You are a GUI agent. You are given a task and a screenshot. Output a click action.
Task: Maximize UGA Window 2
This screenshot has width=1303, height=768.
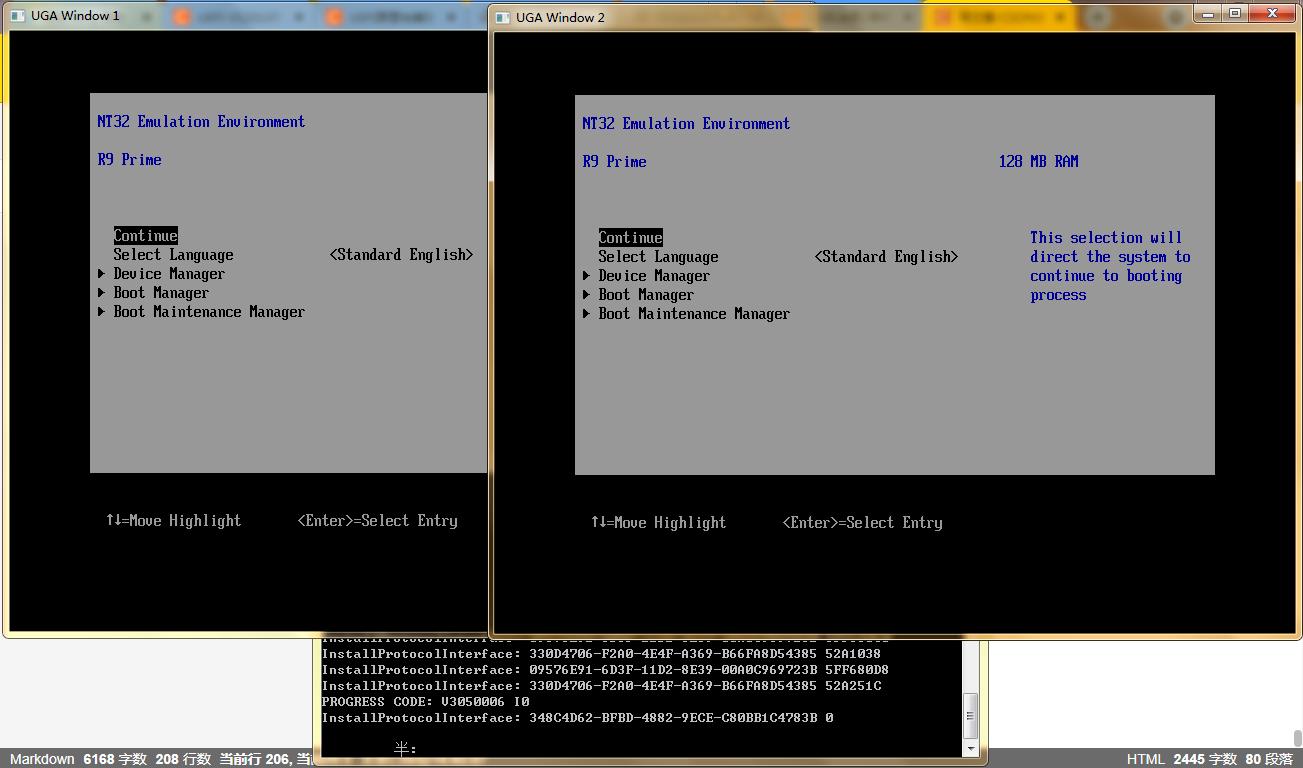(1235, 13)
